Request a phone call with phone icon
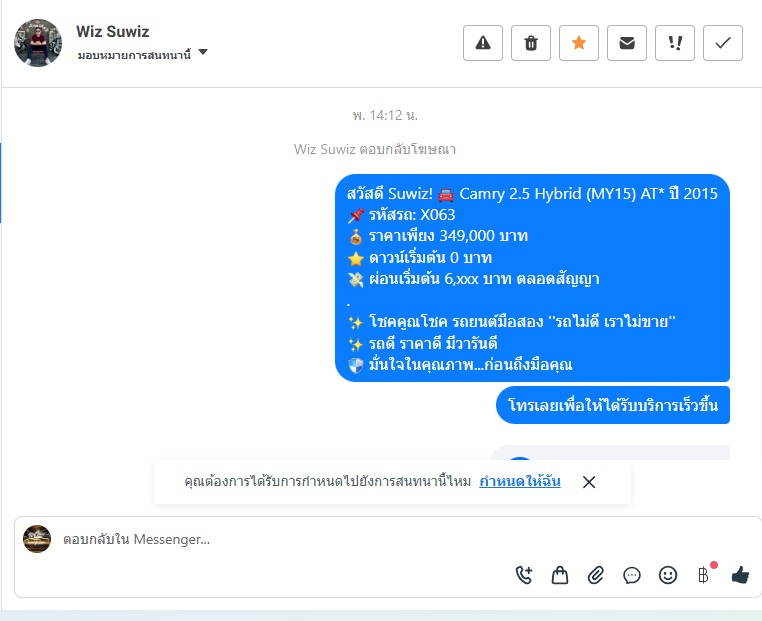 tap(524, 575)
